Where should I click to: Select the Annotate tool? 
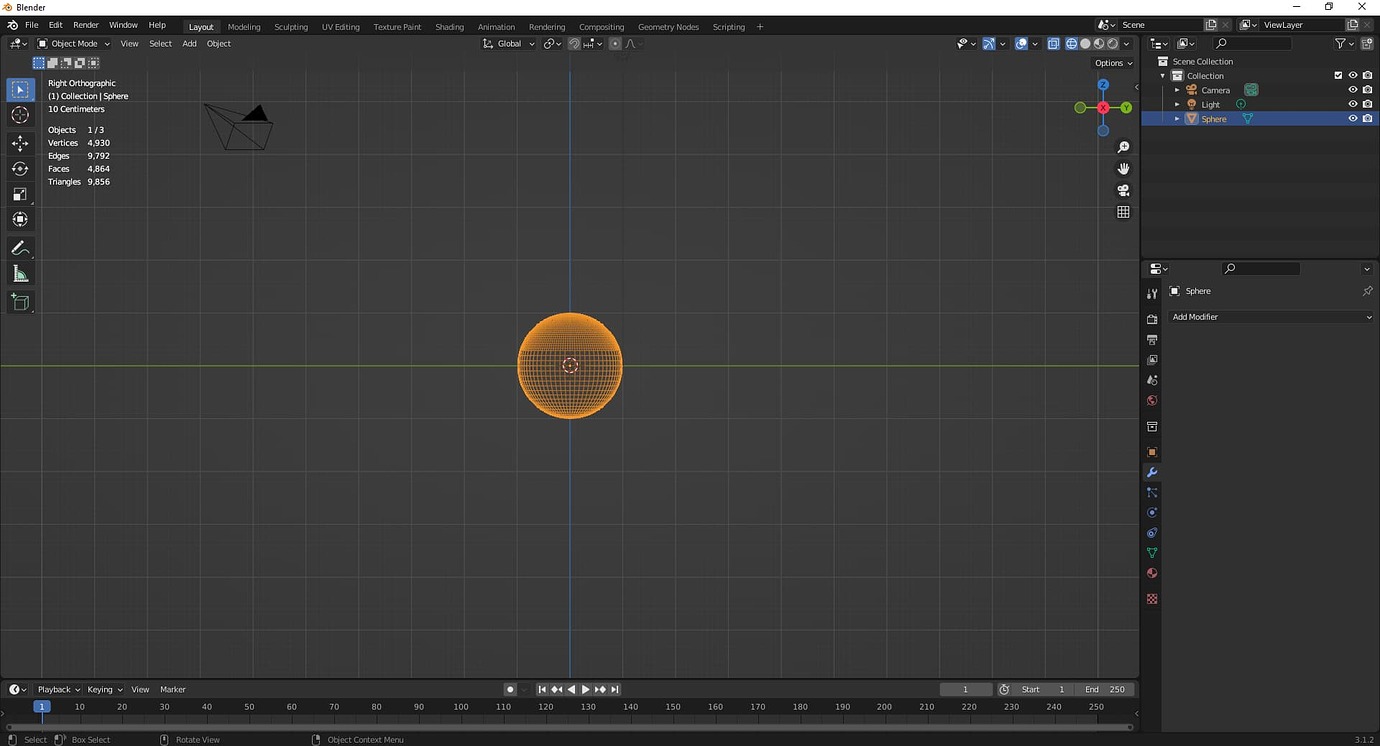(x=20, y=247)
